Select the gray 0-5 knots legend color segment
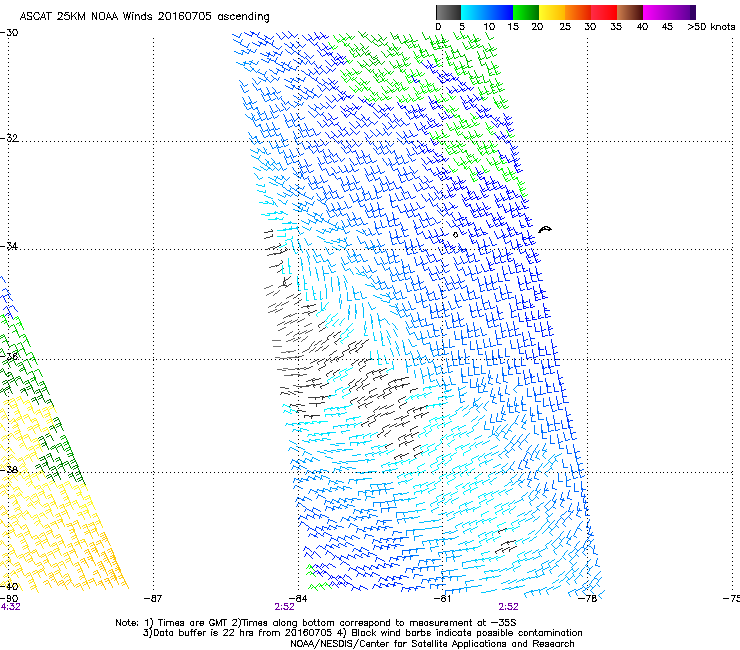 point(448,12)
